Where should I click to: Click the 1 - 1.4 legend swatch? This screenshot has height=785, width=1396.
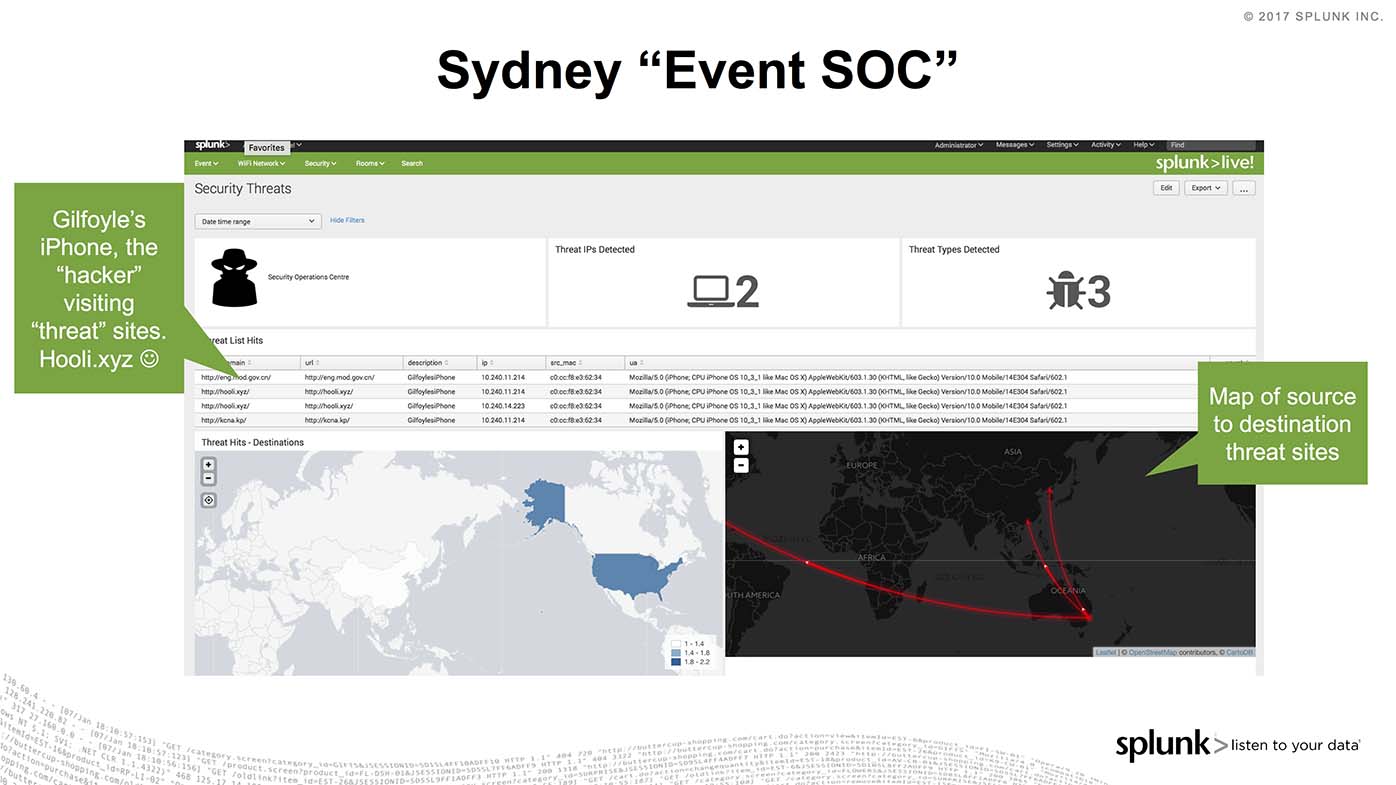coord(676,644)
